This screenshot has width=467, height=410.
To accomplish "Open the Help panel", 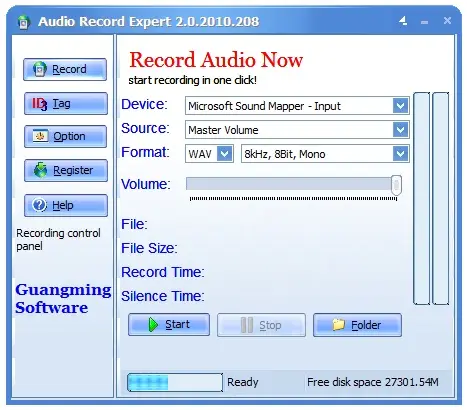I will tap(66, 205).
